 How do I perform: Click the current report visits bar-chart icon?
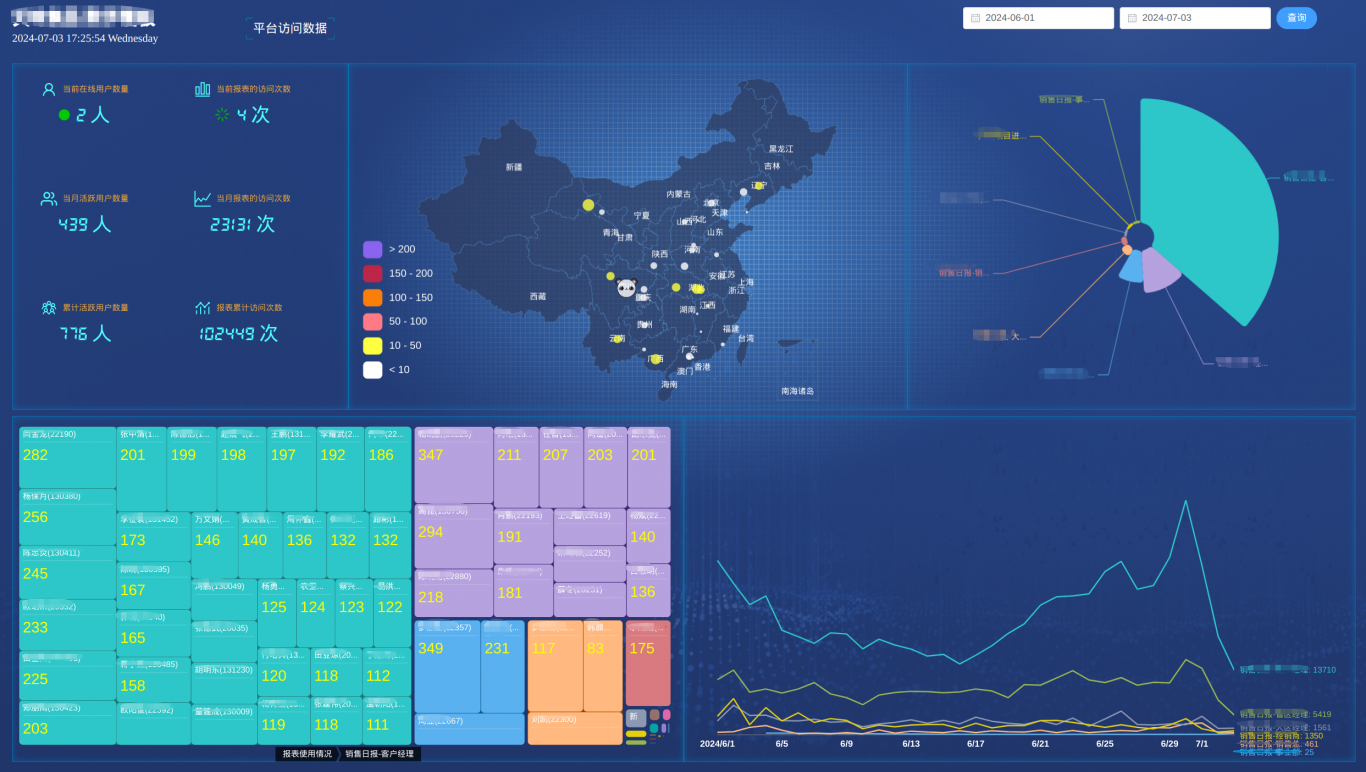coord(202,89)
